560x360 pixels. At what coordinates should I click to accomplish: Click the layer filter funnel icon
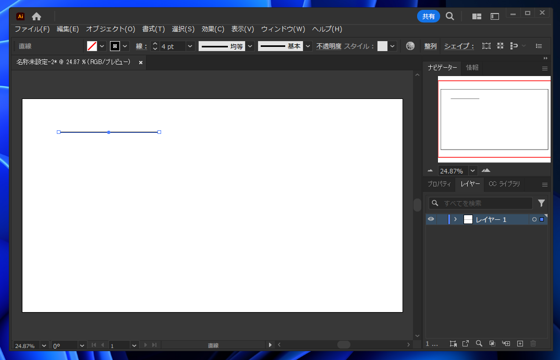[x=541, y=203]
